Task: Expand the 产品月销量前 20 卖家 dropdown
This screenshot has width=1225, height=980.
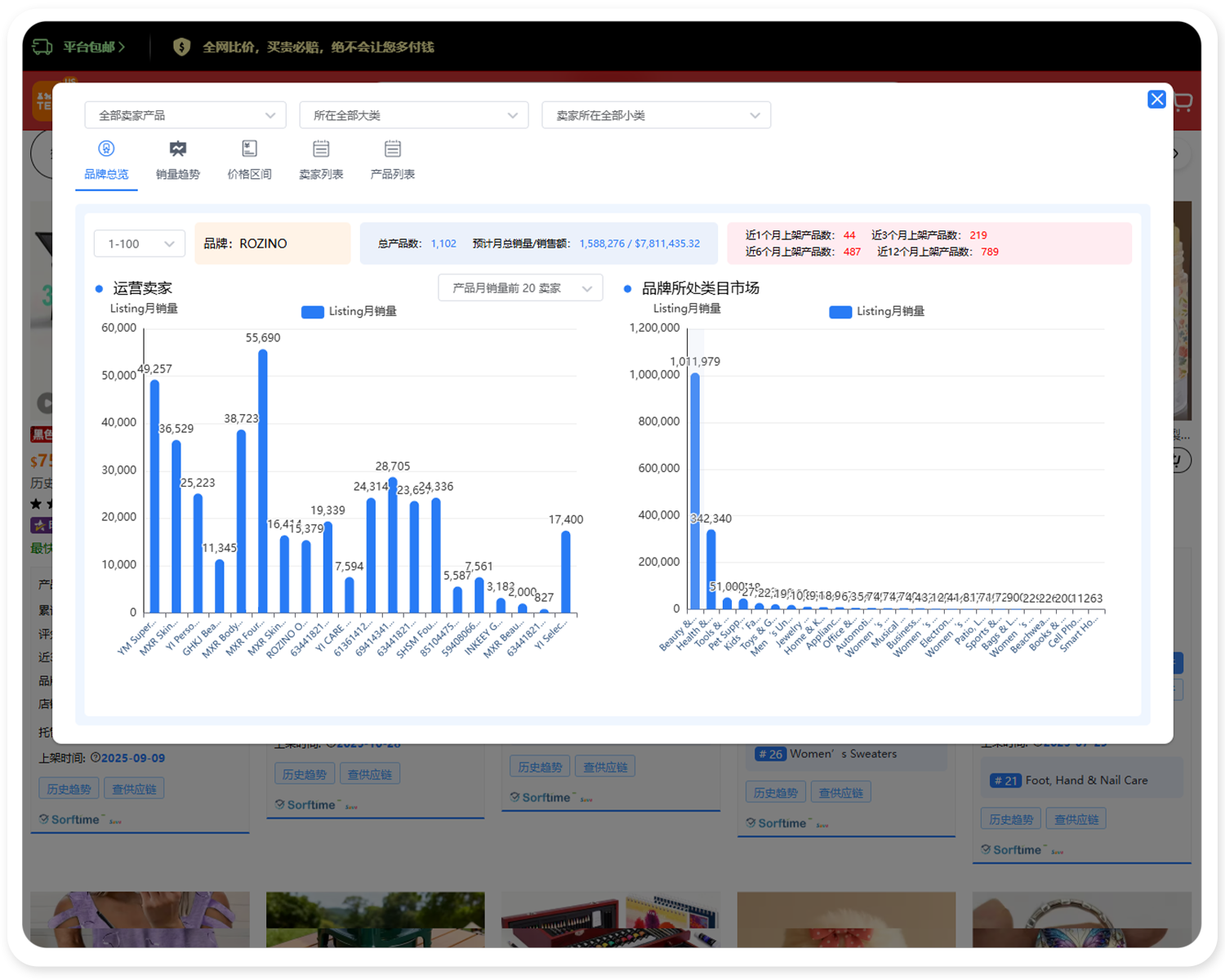Action: point(520,288)
